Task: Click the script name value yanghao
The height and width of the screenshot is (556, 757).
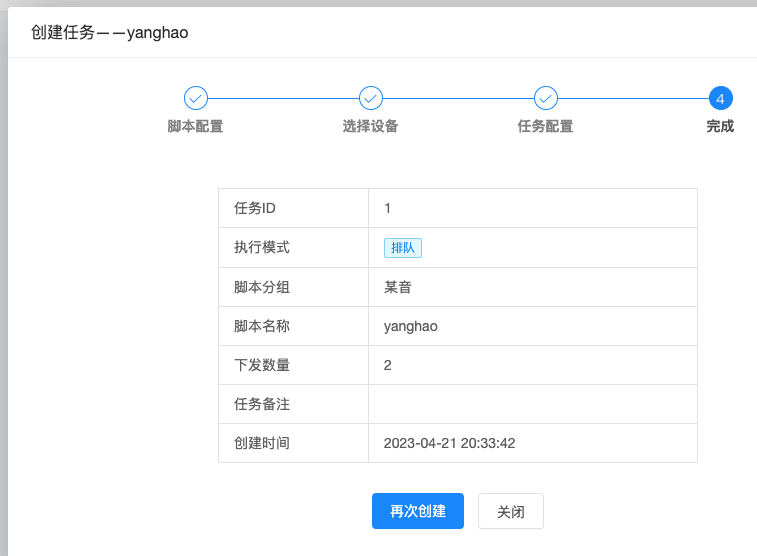Action: [410, 326]
